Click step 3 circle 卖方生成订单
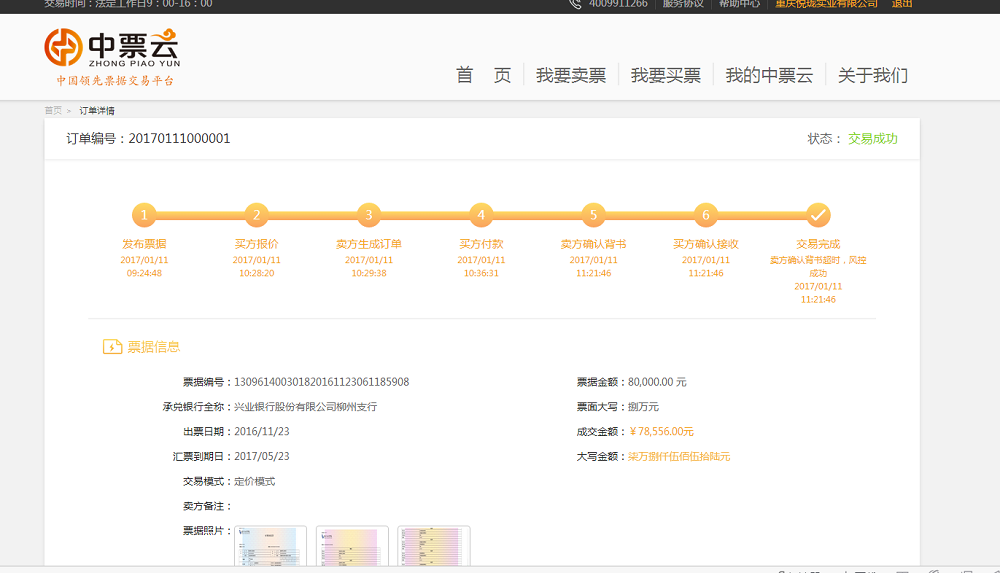The width and height of the screenshot is (1000, 573). point(369,215)
